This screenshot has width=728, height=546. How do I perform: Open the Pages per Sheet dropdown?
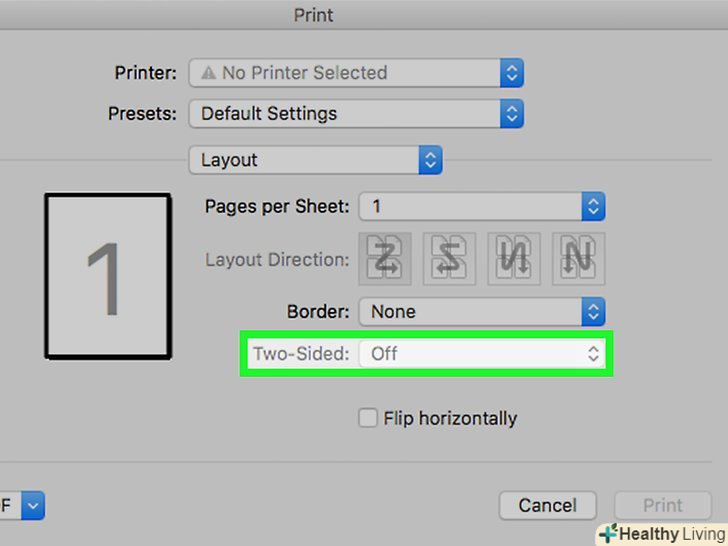click(482, 207)
